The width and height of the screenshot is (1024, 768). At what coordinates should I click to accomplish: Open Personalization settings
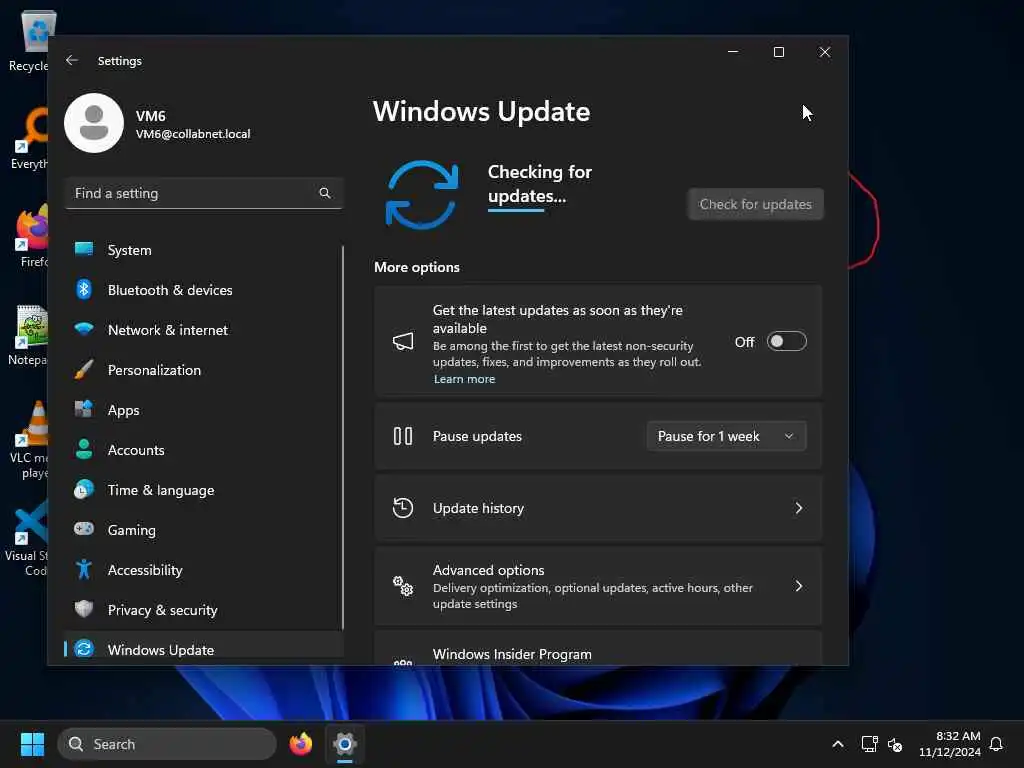pos(204,370)
